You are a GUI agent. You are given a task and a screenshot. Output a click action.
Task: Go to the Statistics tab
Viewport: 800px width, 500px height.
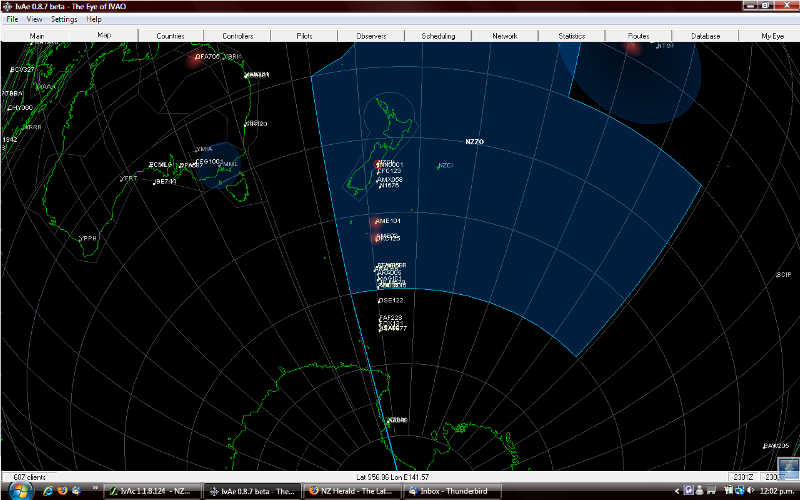point(571,36)
